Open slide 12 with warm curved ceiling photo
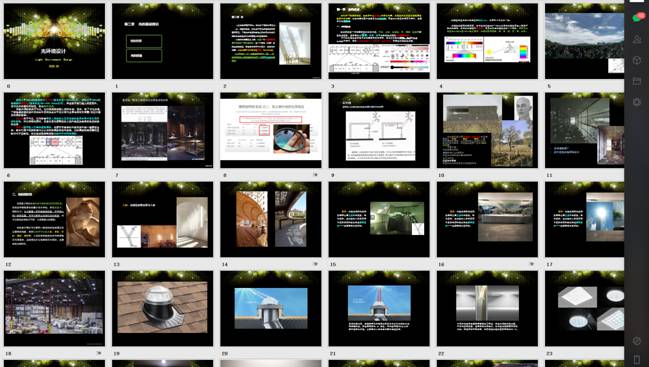 [x=54, y=219]
